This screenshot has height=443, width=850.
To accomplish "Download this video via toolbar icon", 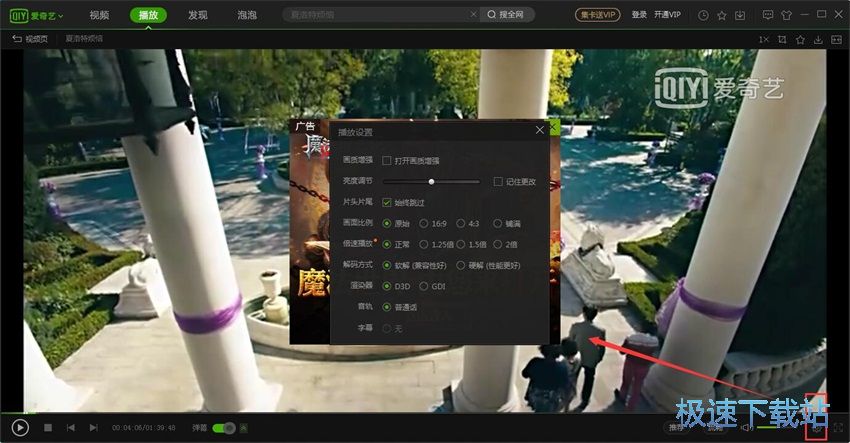I will [x=819, y=40].
